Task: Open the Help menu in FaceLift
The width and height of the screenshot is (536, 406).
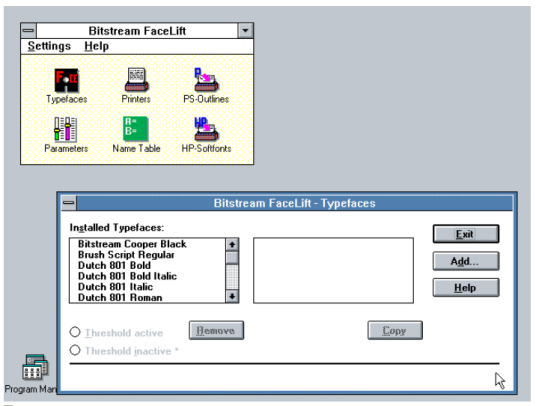Action: click(97, 46)
